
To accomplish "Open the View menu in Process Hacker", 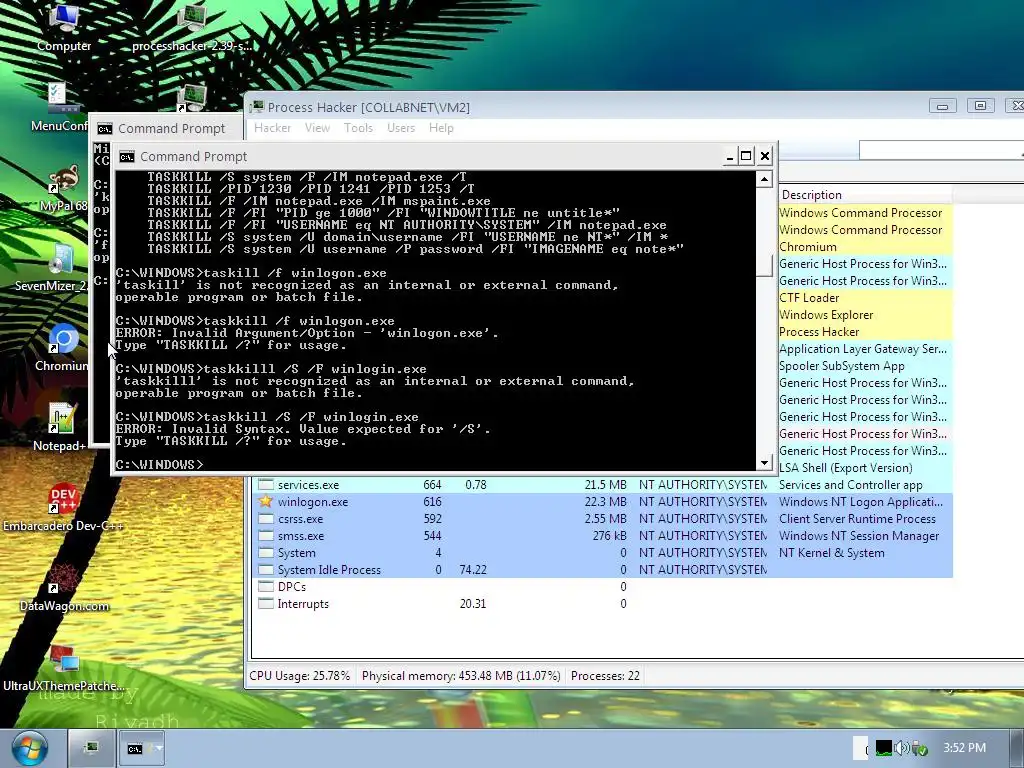I will [x=317, y=128].
